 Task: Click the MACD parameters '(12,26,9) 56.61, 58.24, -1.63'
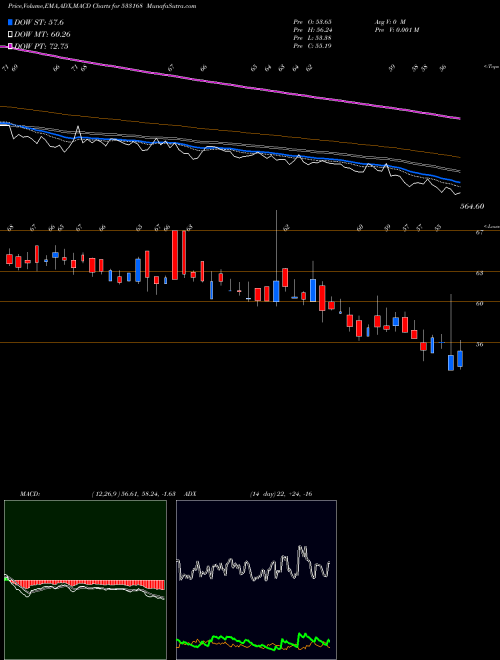(x=133, y=494)
